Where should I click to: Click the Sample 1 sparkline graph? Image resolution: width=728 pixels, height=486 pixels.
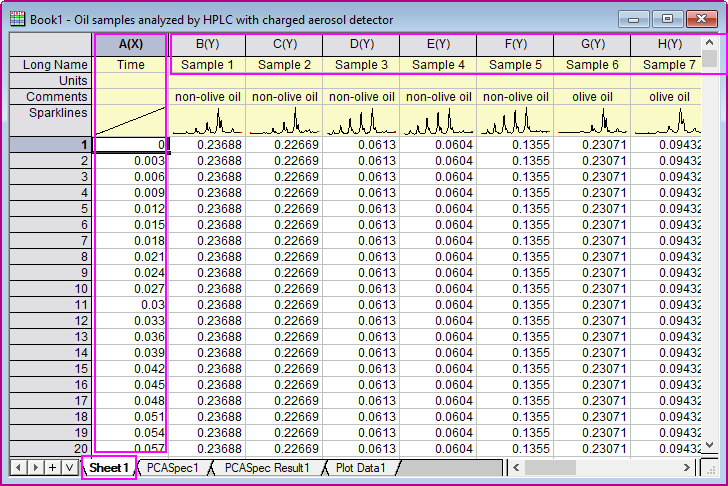[x=207, y=120]
